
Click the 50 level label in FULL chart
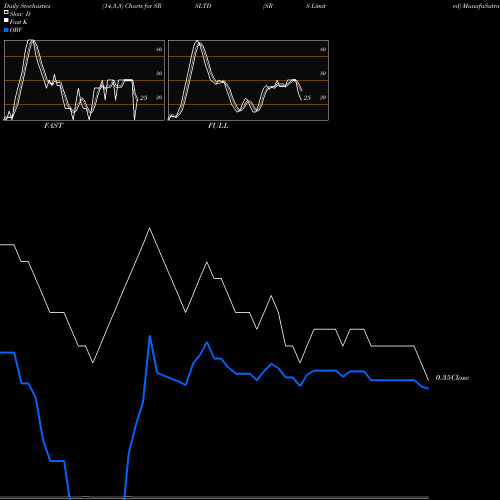click(323, 73)
